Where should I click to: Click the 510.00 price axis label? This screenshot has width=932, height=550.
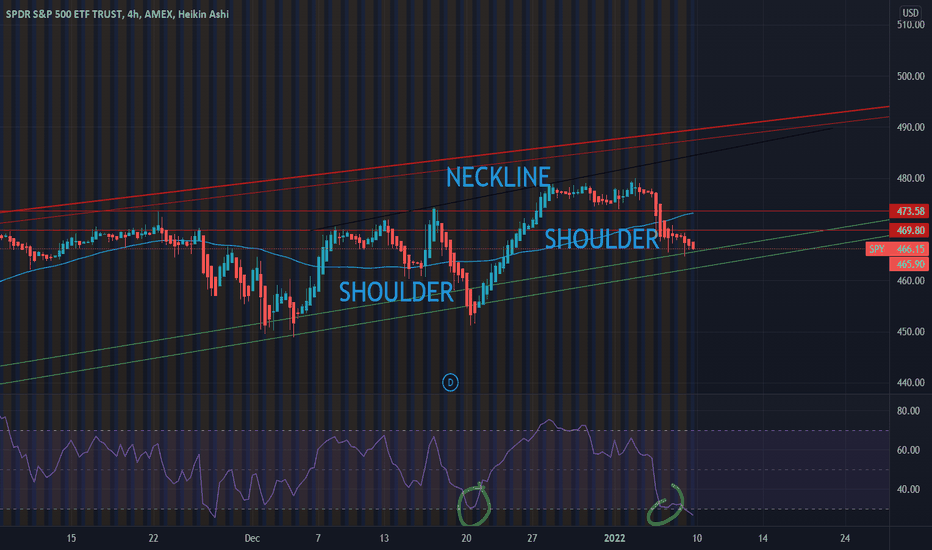tap(910, 25)
